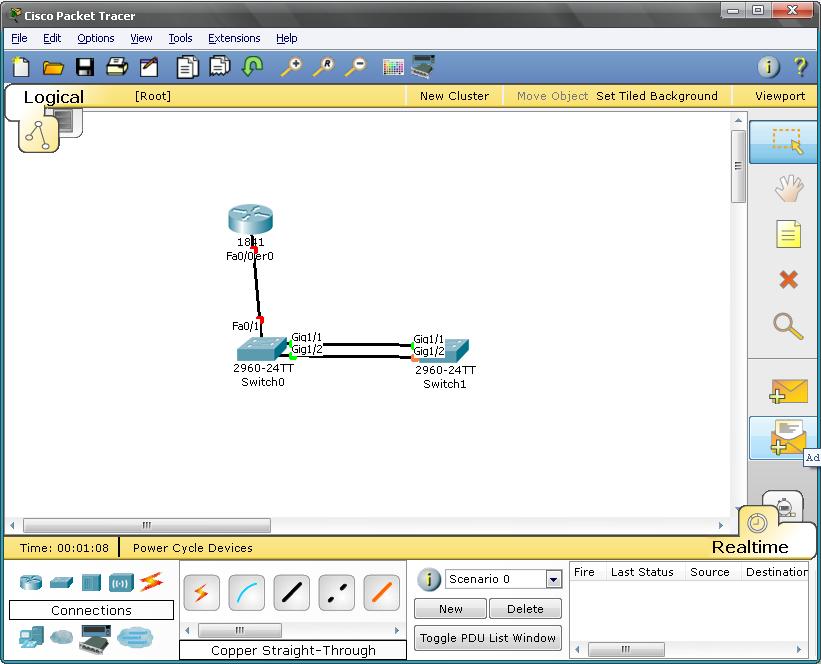Screen dimensions: 821x664
Task: Select the Hubs device category icon
Action: tap(91, 583)
